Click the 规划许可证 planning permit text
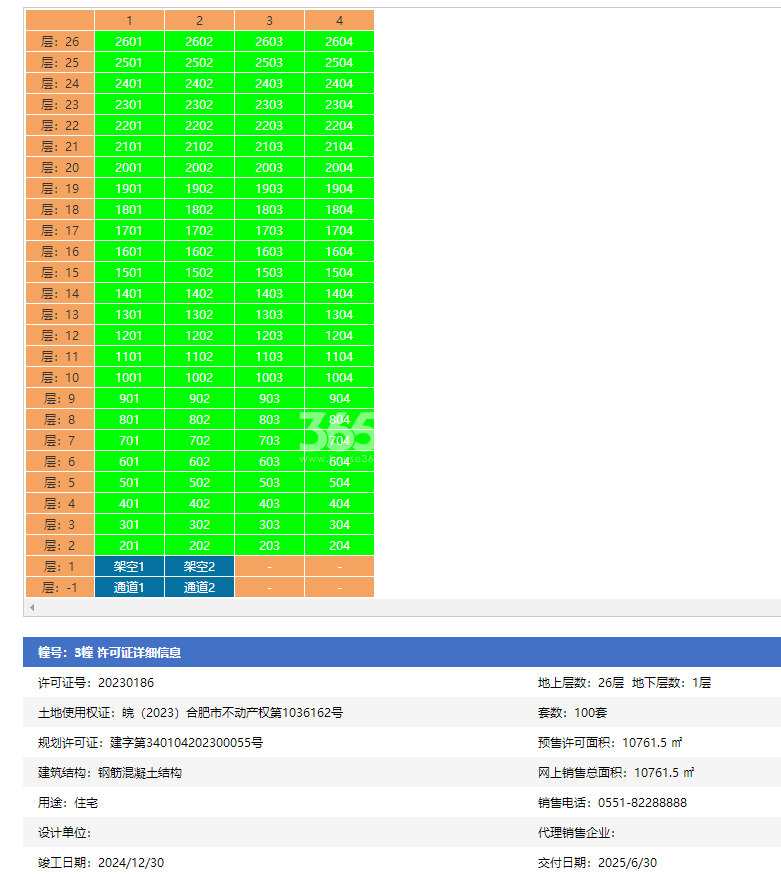Image resolution: width=781 pixels, height=874 pixels. (x=151, y=743)
